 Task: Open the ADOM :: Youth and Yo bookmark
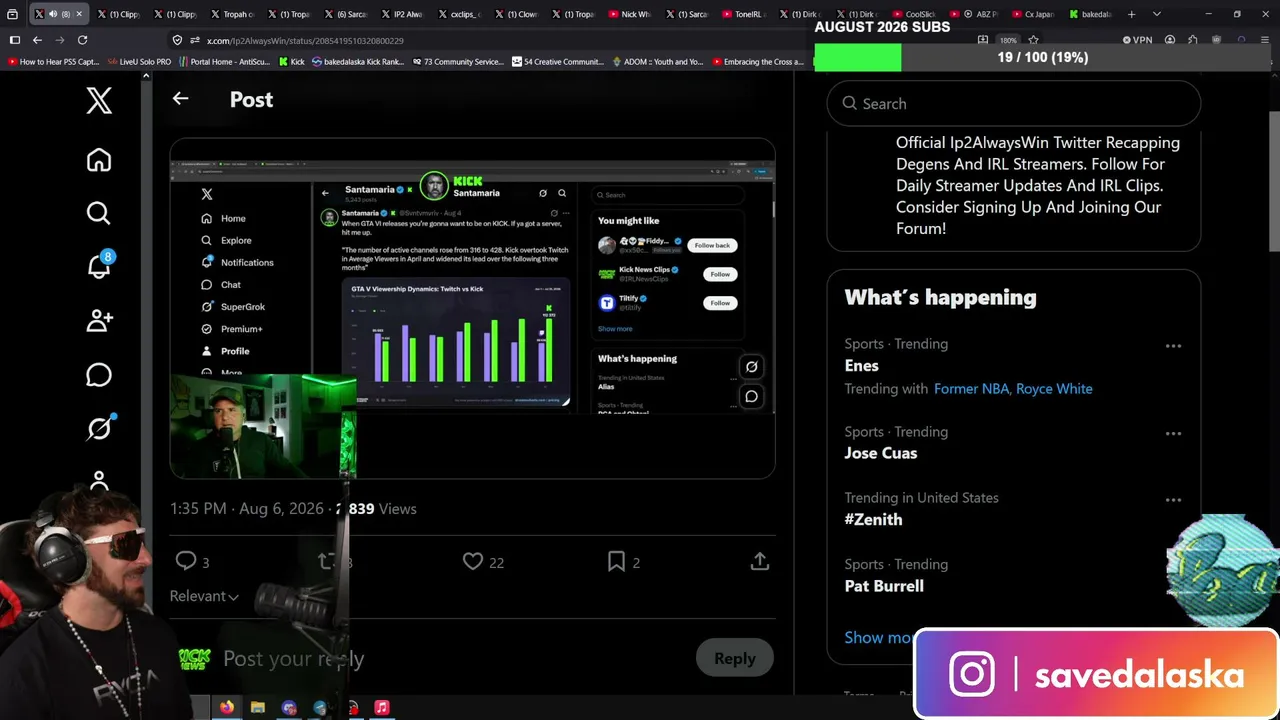pos(658,62)
